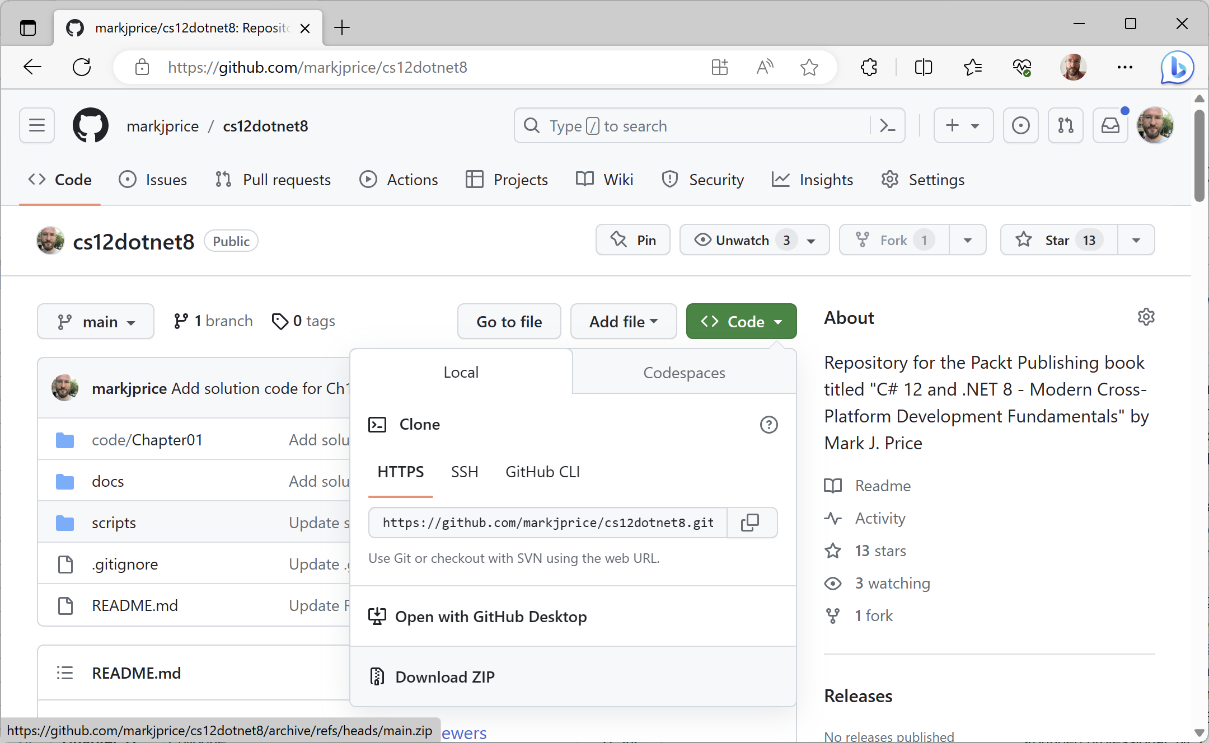This screenshot has height=743, width=1209.
Task: Open the Bing Copilot sidebar icon
Action: (x=1177, y=67)
